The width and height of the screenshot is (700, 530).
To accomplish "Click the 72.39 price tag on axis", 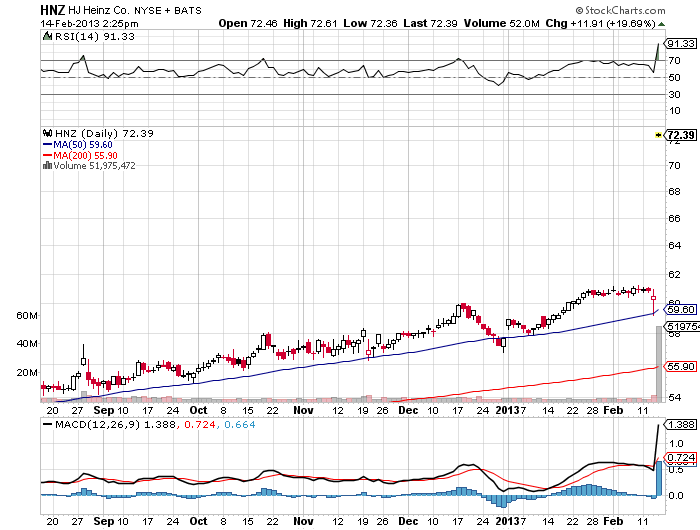I will pyautogui.click(x=681, y=135).
